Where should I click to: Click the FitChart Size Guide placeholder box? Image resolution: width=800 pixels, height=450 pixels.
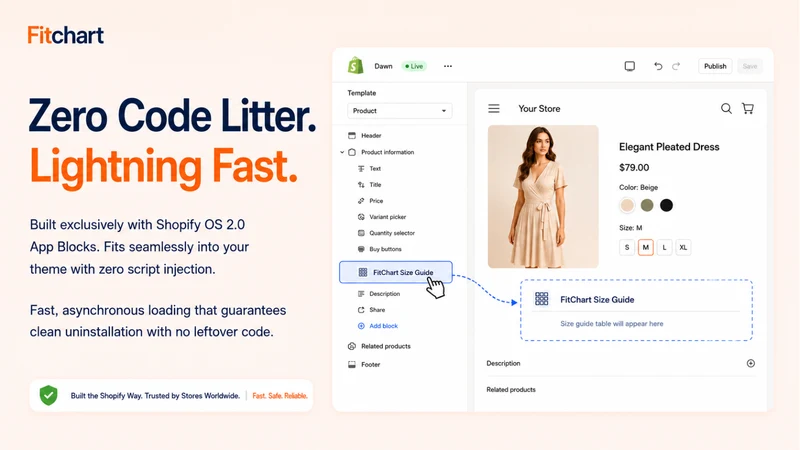(x=636, y=310)
